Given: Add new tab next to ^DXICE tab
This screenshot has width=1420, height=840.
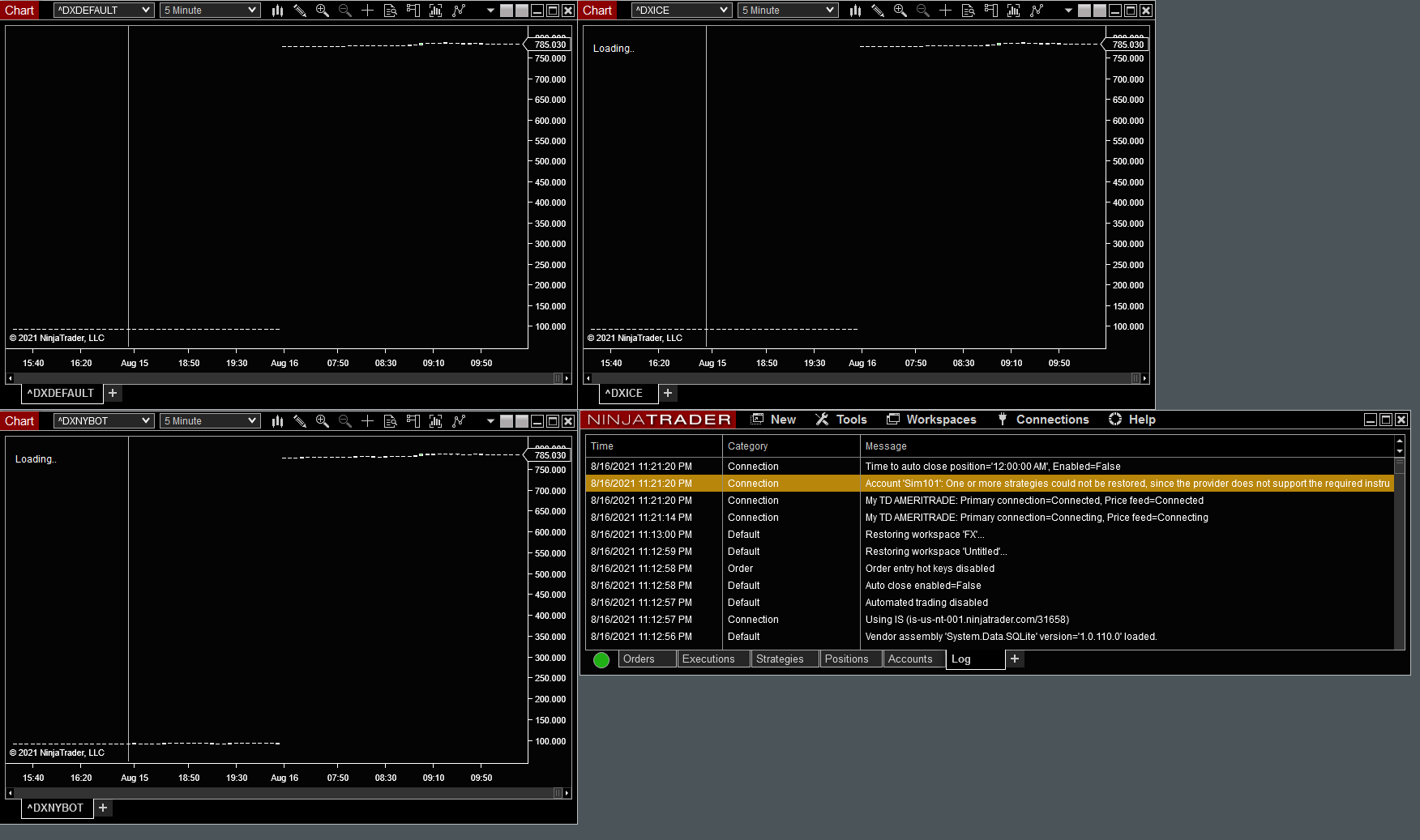Looking at the screenshot, I should (x=668, y=394).
